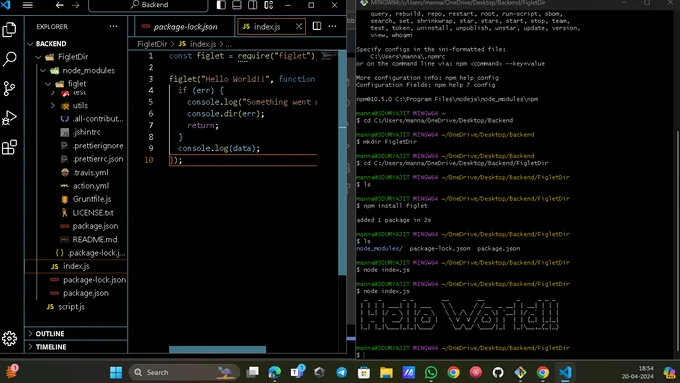This screenshot has height=383, width=680.
Task: Go back with the navigation arrow
Action: click(x=59, y=5)
